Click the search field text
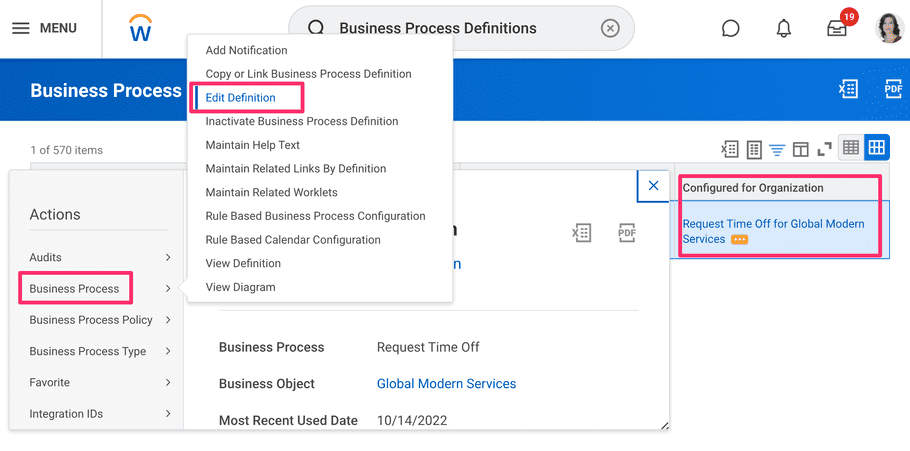 tap(438, 28)
